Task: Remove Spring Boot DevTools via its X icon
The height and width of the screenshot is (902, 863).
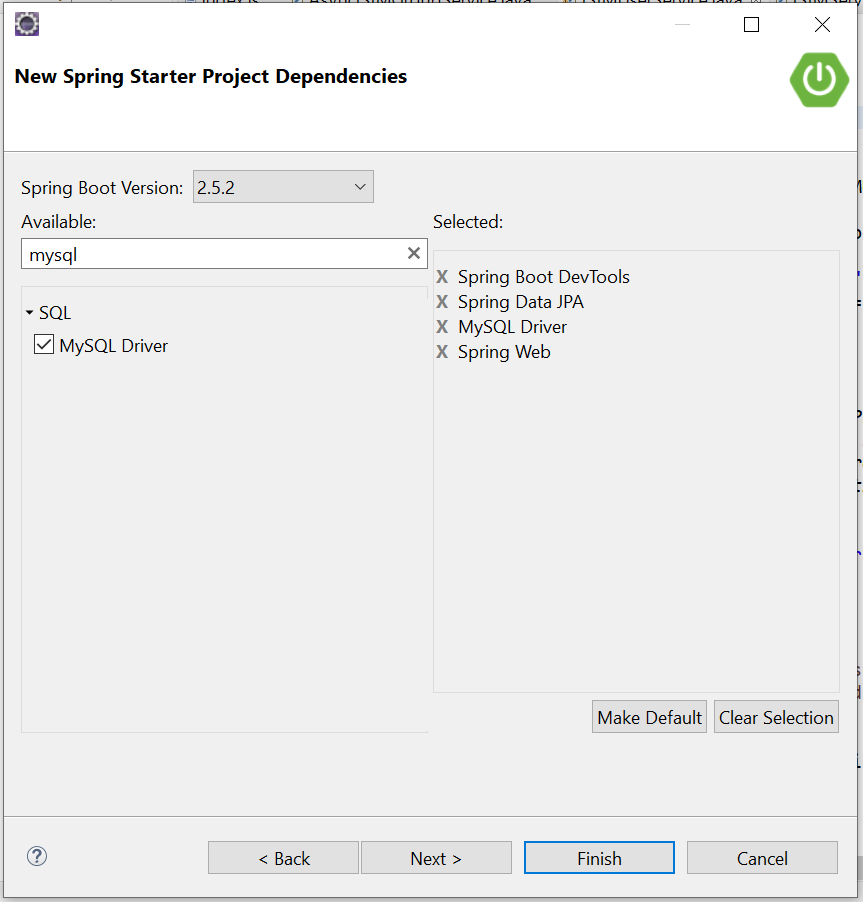Action: 442,277
